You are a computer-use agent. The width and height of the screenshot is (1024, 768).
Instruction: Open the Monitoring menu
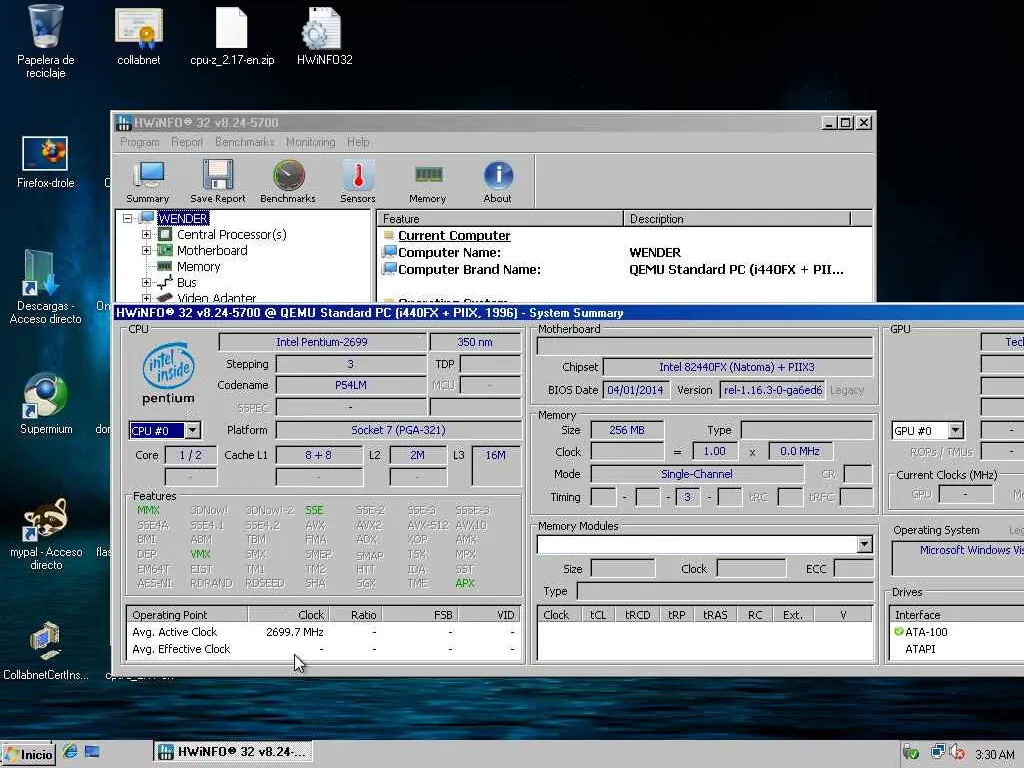(x=310, y=142)
